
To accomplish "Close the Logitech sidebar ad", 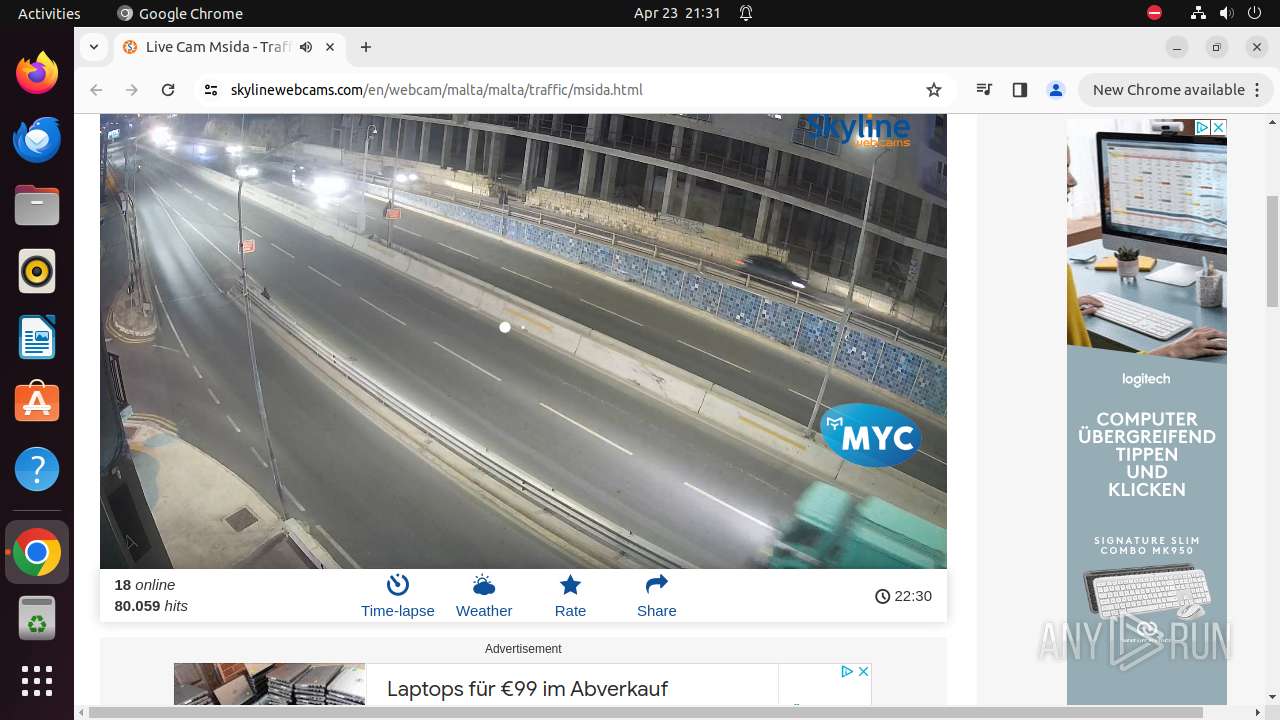I will click(1219, 127).
